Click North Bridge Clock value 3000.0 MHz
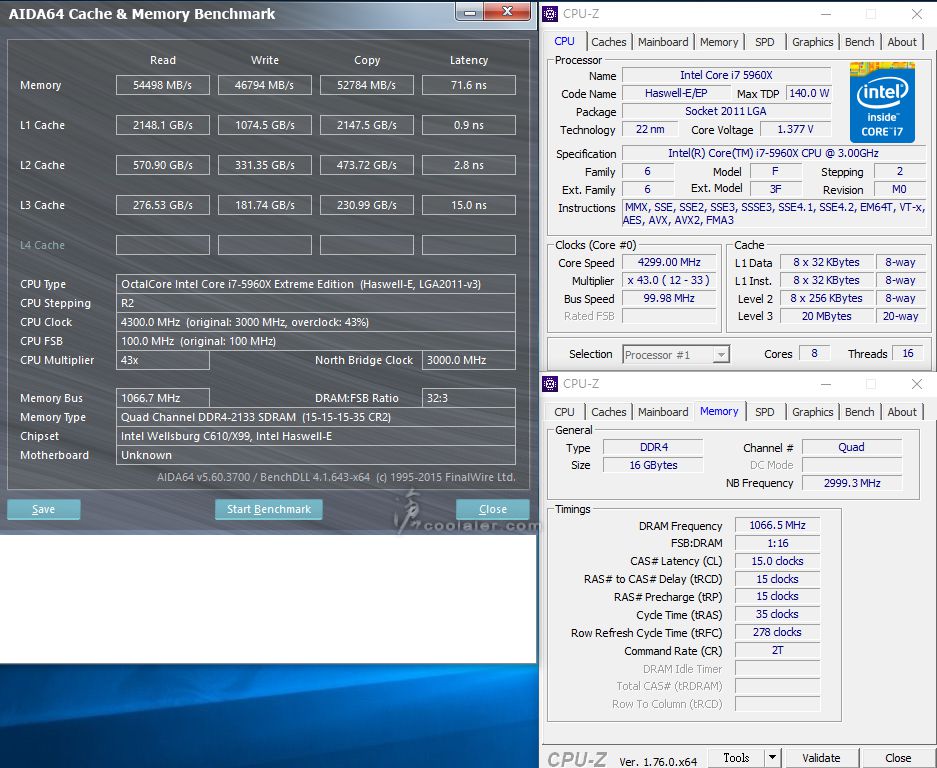This screenshot has width=937, height=768. (x=468, y=360)
